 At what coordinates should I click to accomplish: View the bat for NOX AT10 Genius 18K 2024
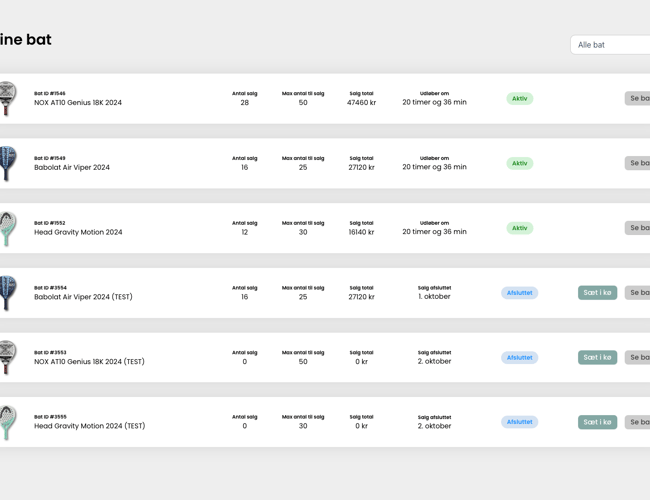[x=637, y=99]
